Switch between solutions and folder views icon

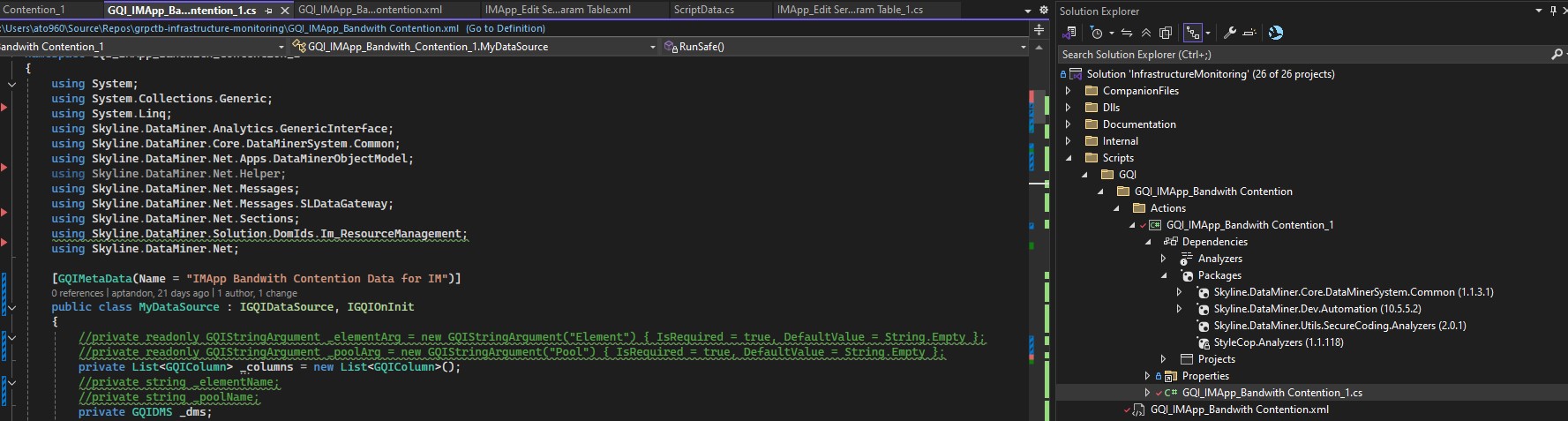pyautogui.click(x=1069, y=33)
